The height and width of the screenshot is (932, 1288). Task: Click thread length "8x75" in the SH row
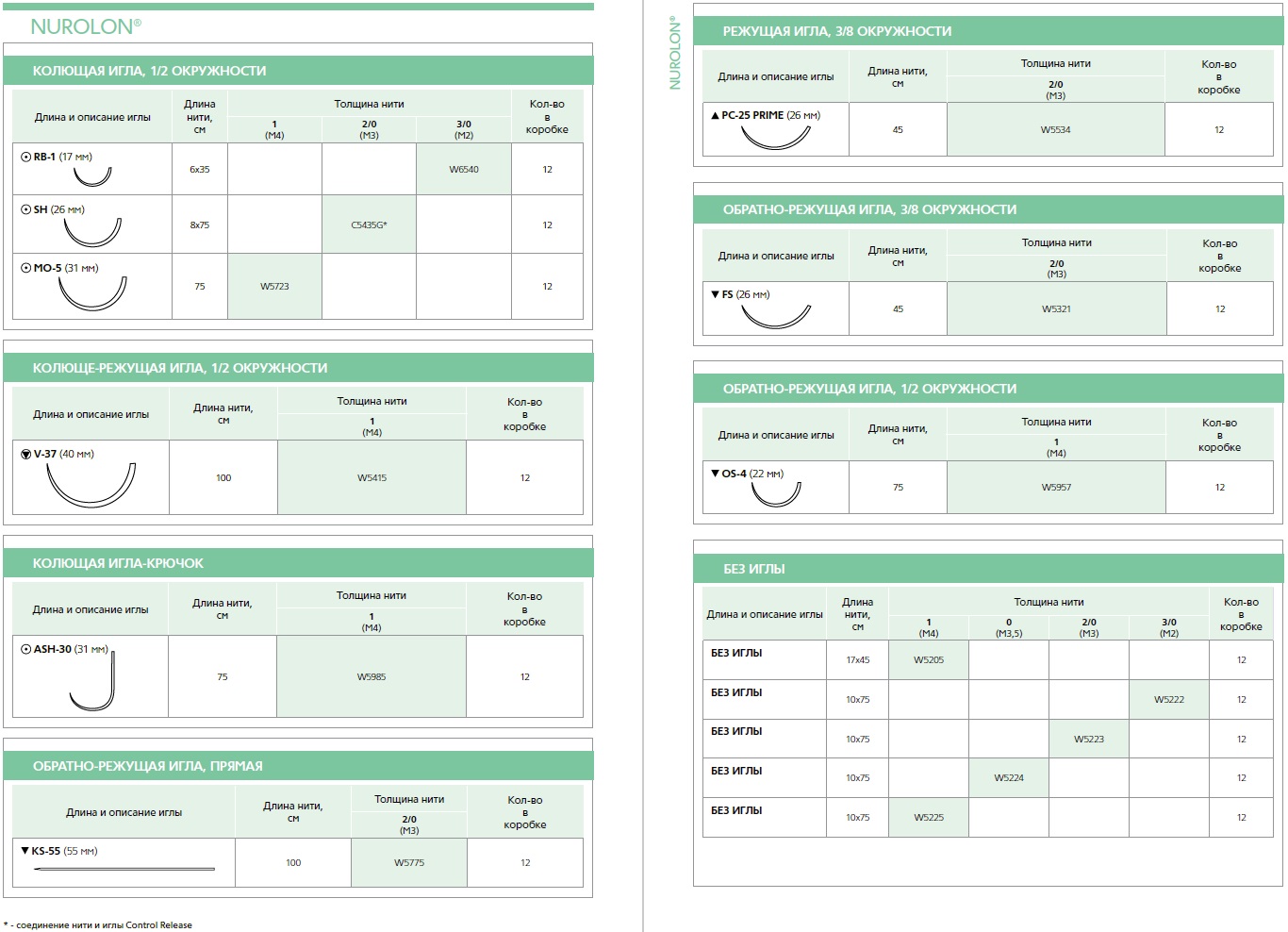(x=200, y=225)
